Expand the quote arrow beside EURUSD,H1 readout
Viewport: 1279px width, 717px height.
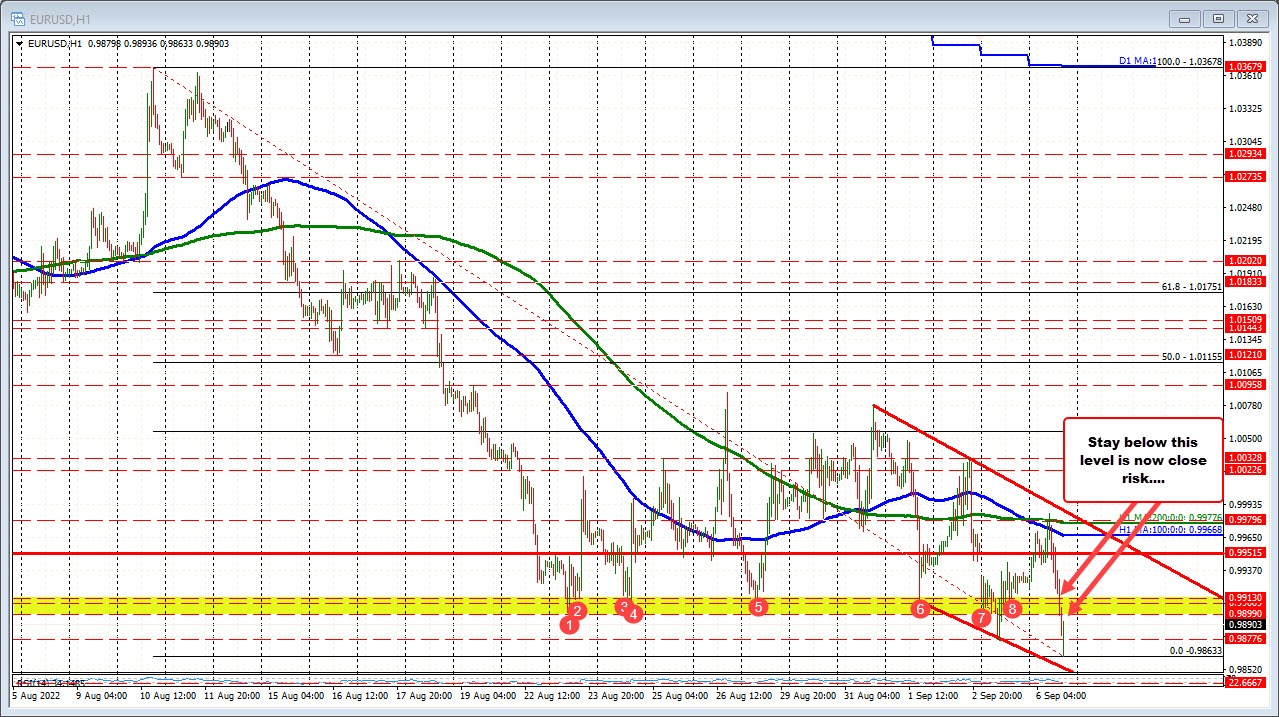tap(19, 43)
